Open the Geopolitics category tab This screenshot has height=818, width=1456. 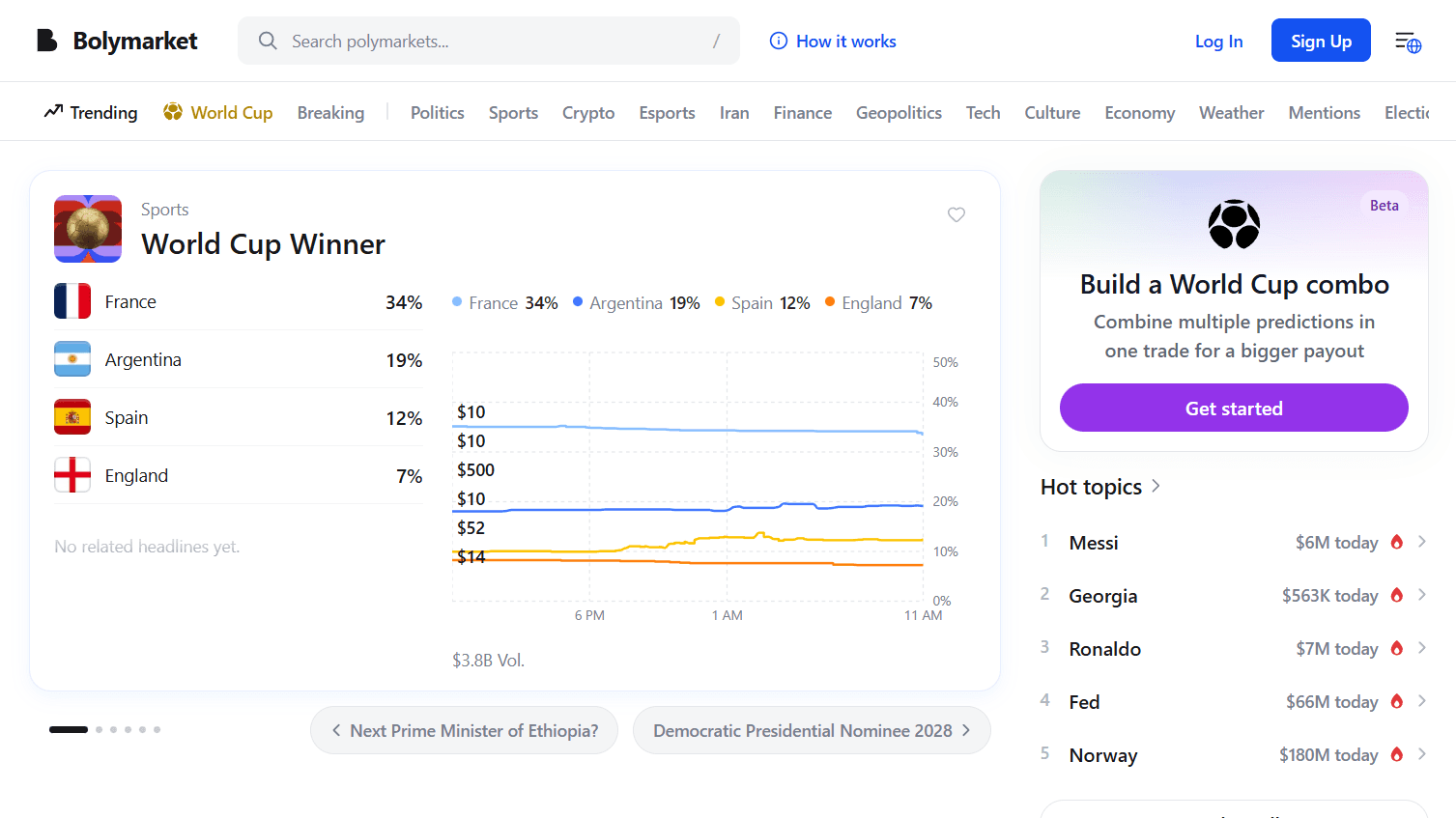tap(899, 113)
